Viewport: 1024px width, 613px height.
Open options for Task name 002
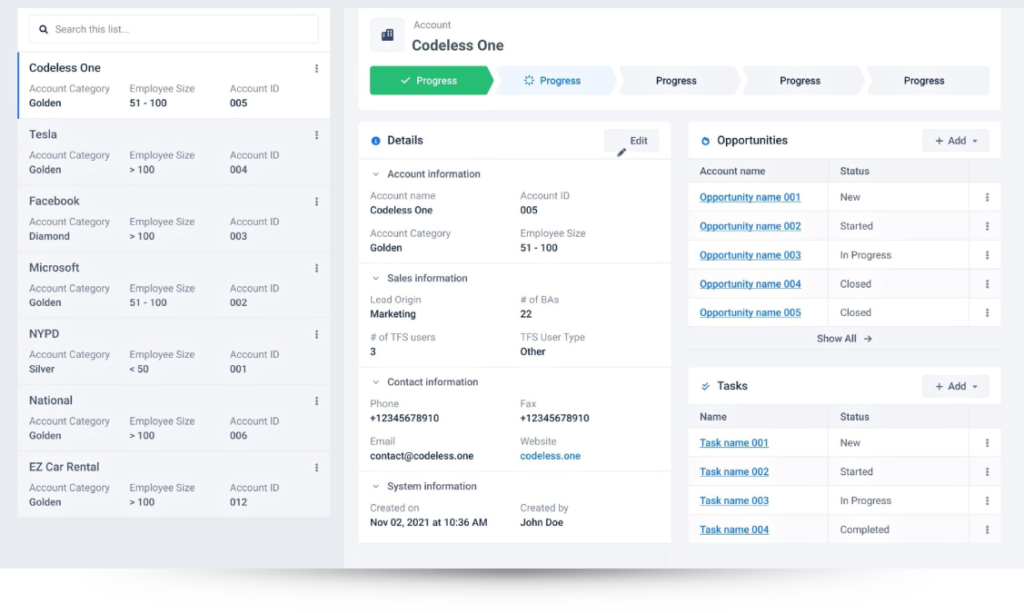click(987, 471)
